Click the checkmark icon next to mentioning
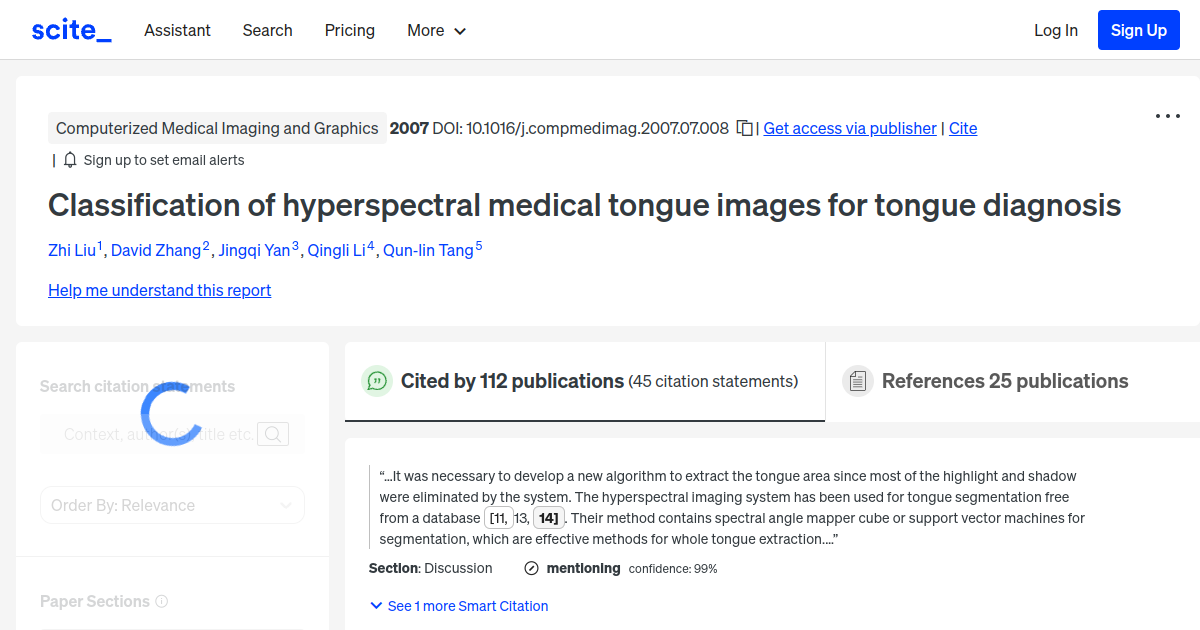 point(530,568)
